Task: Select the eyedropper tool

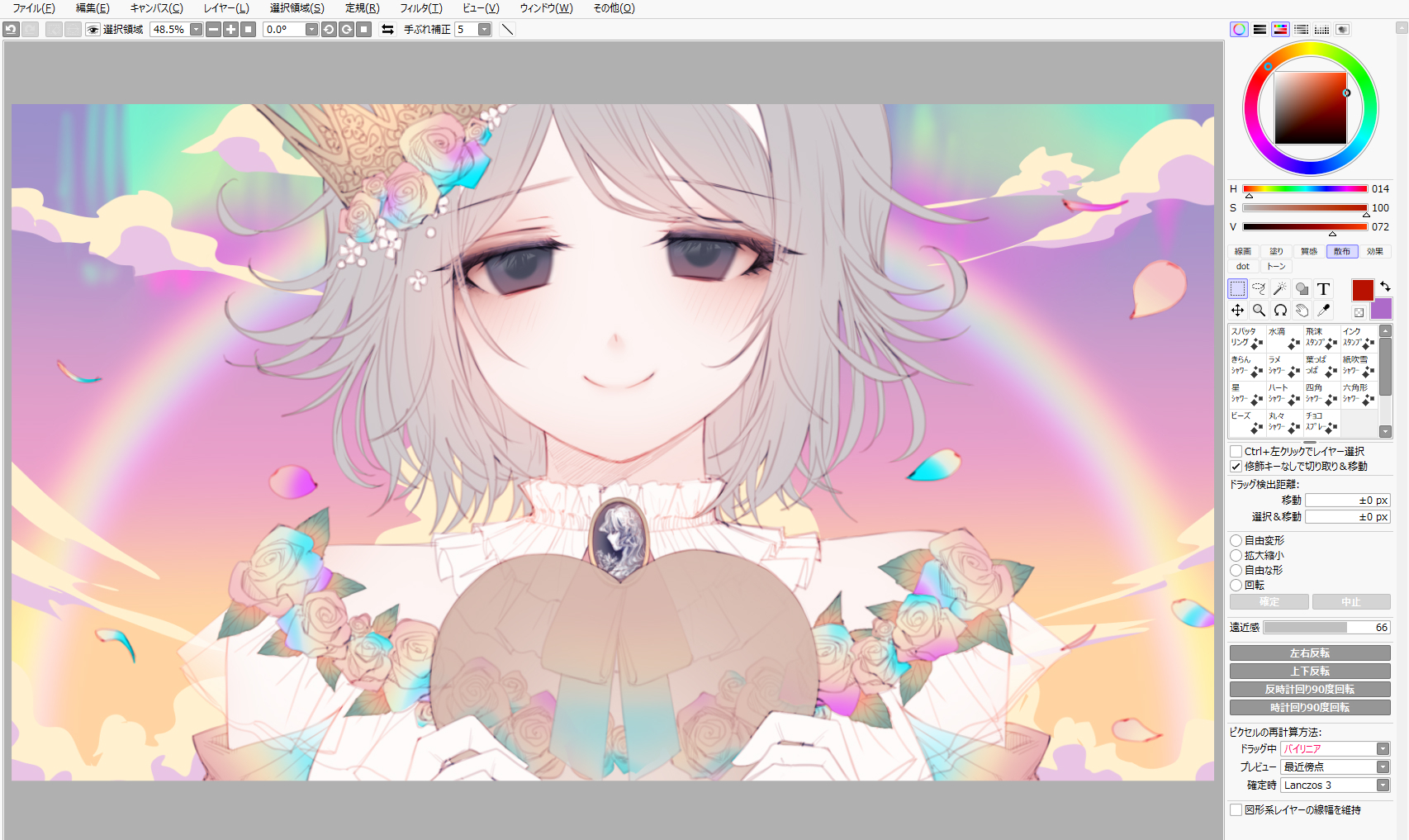Action: click(x=1323, y=310)
